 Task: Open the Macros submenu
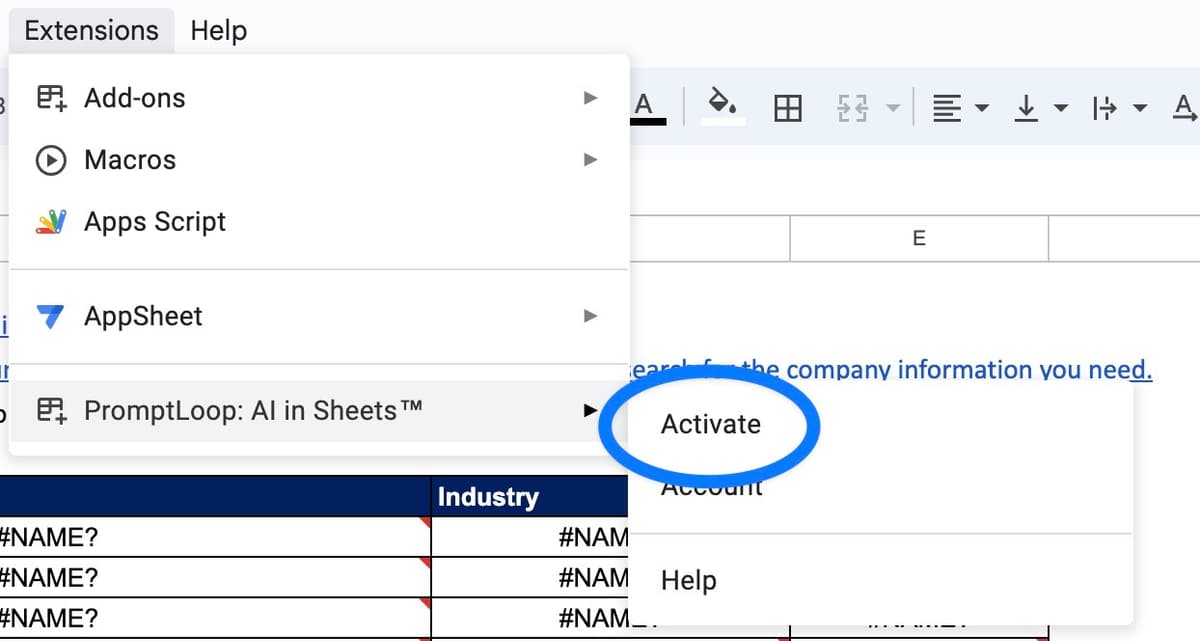(319, 160)
